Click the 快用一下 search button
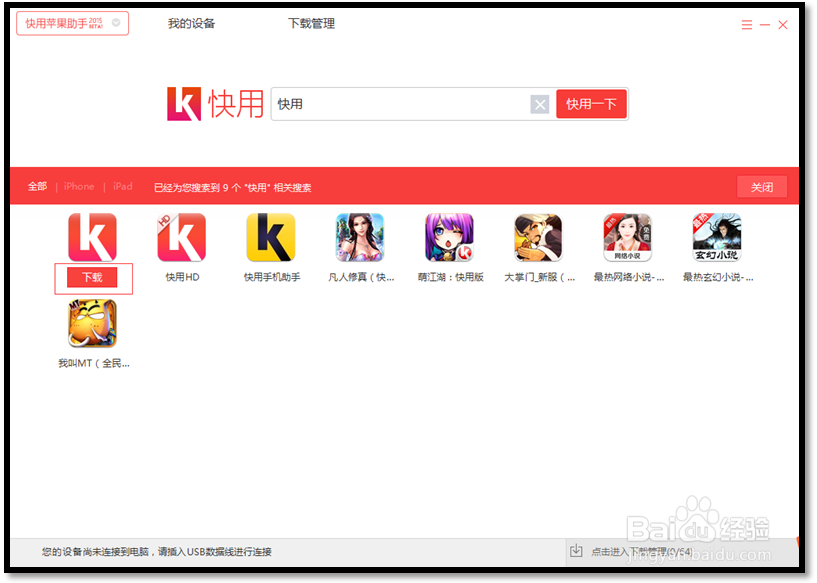 tap(591, 102)
